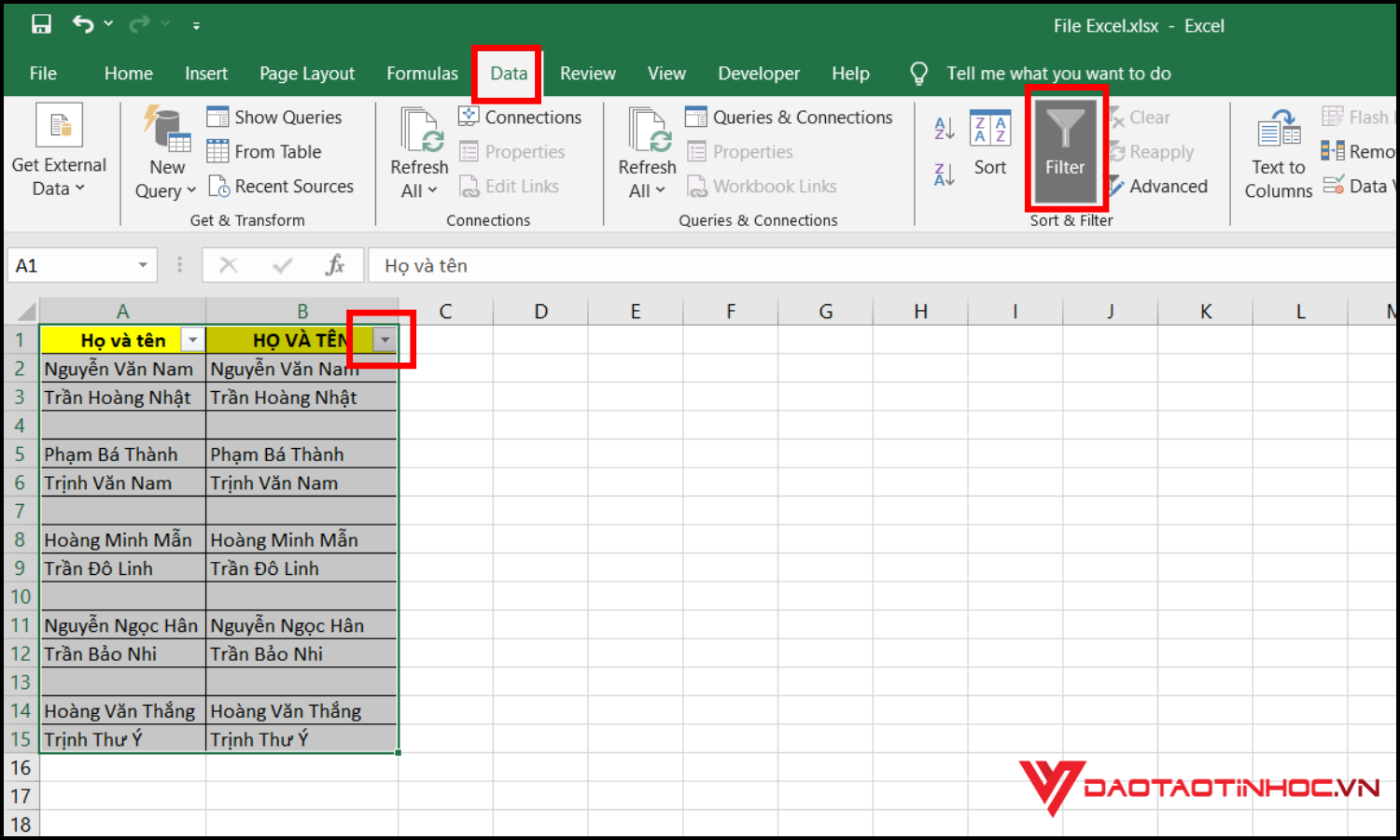Open the Sort dialog icon
The width and height of the screenshot is (1400, 840).
pos(989,128)
